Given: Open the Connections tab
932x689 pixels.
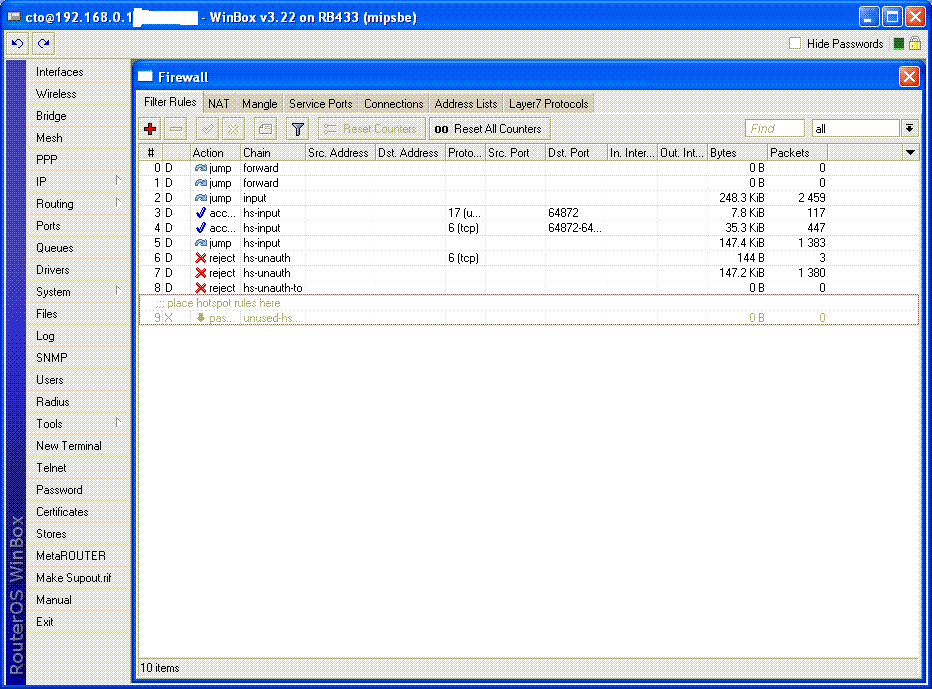Looking at the screenshot, I should pos(393,103).
